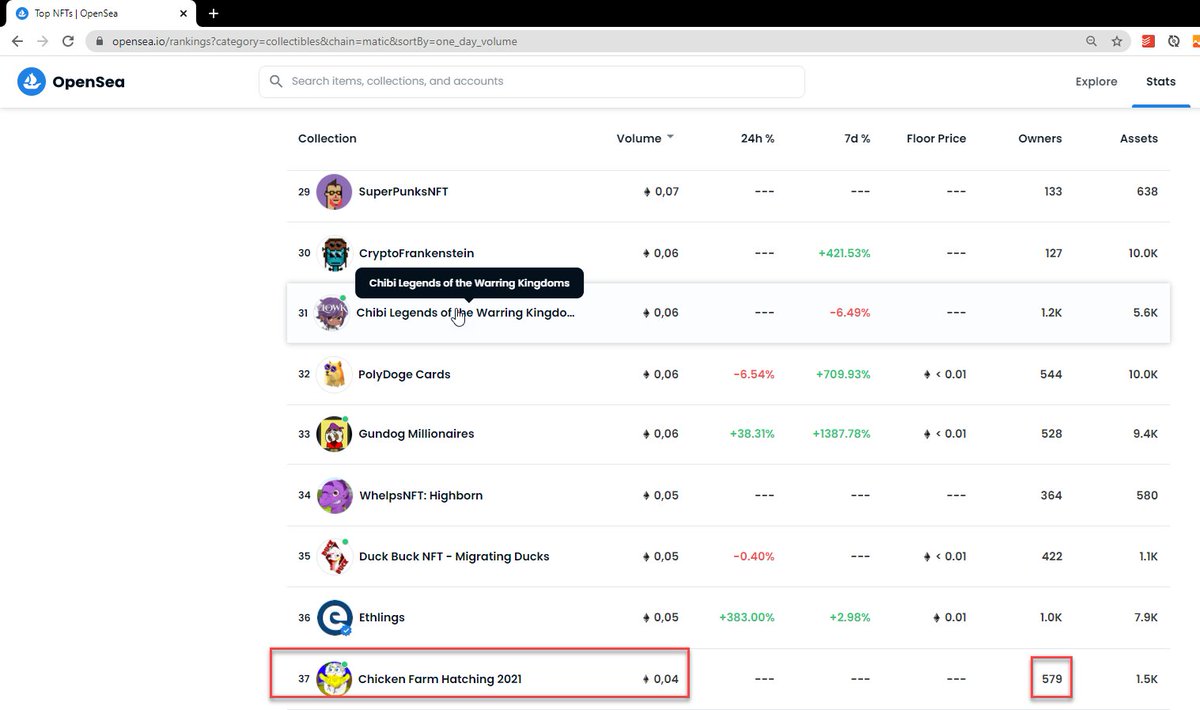Image resolution: width=1200 pixels, height=710 pixels.
Task: Open the SuperPunksNFT collection
Action: pyautogui.click(x=404, y=192)
